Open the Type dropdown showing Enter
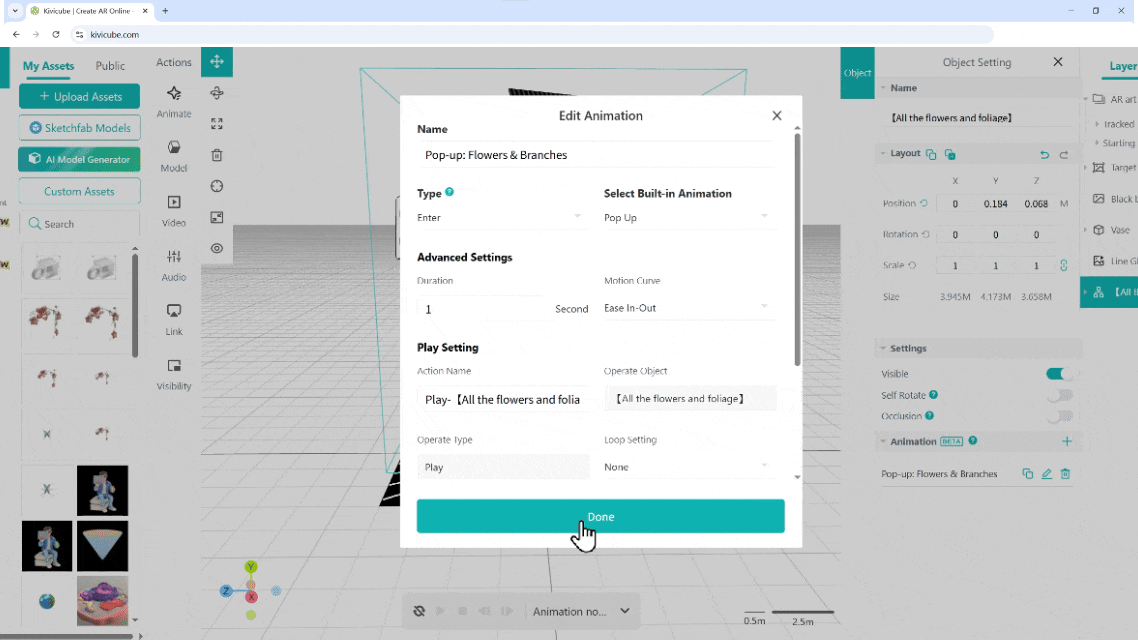 point(501,217)
